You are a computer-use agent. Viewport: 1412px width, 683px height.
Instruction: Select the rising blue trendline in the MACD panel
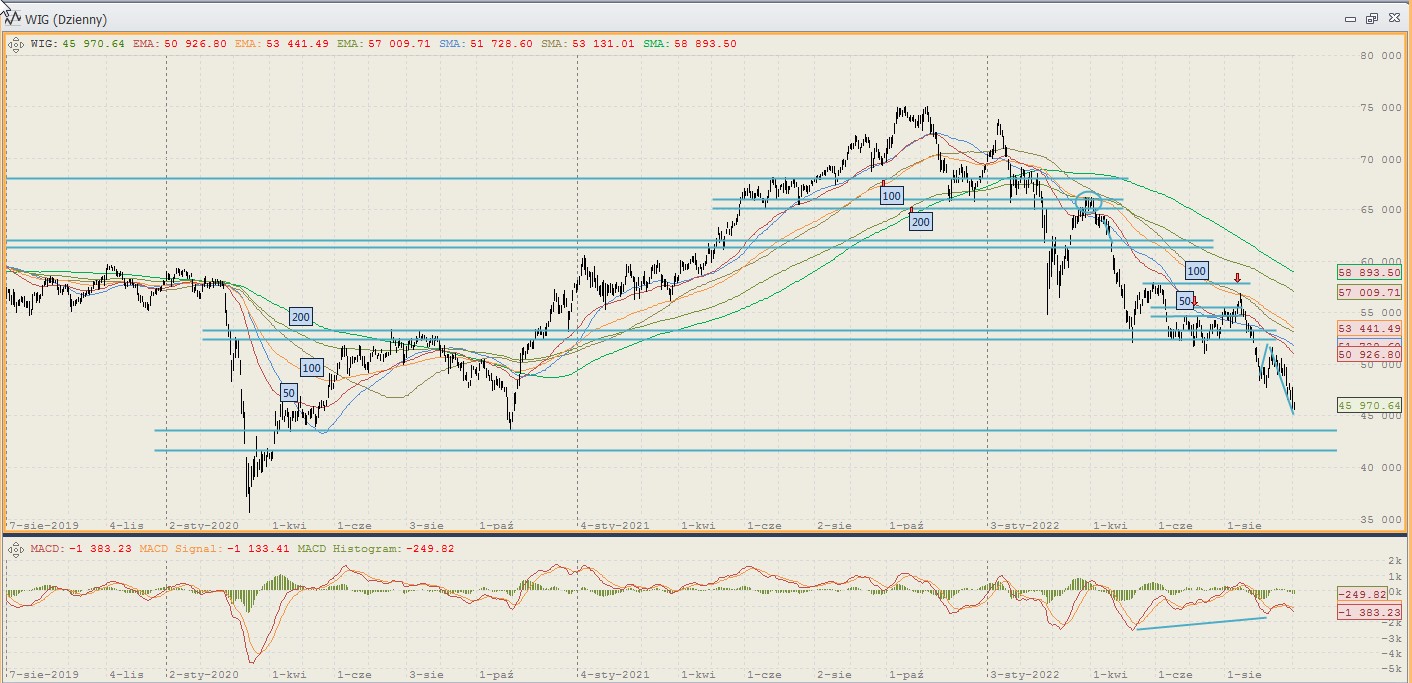pos(1200,623)
